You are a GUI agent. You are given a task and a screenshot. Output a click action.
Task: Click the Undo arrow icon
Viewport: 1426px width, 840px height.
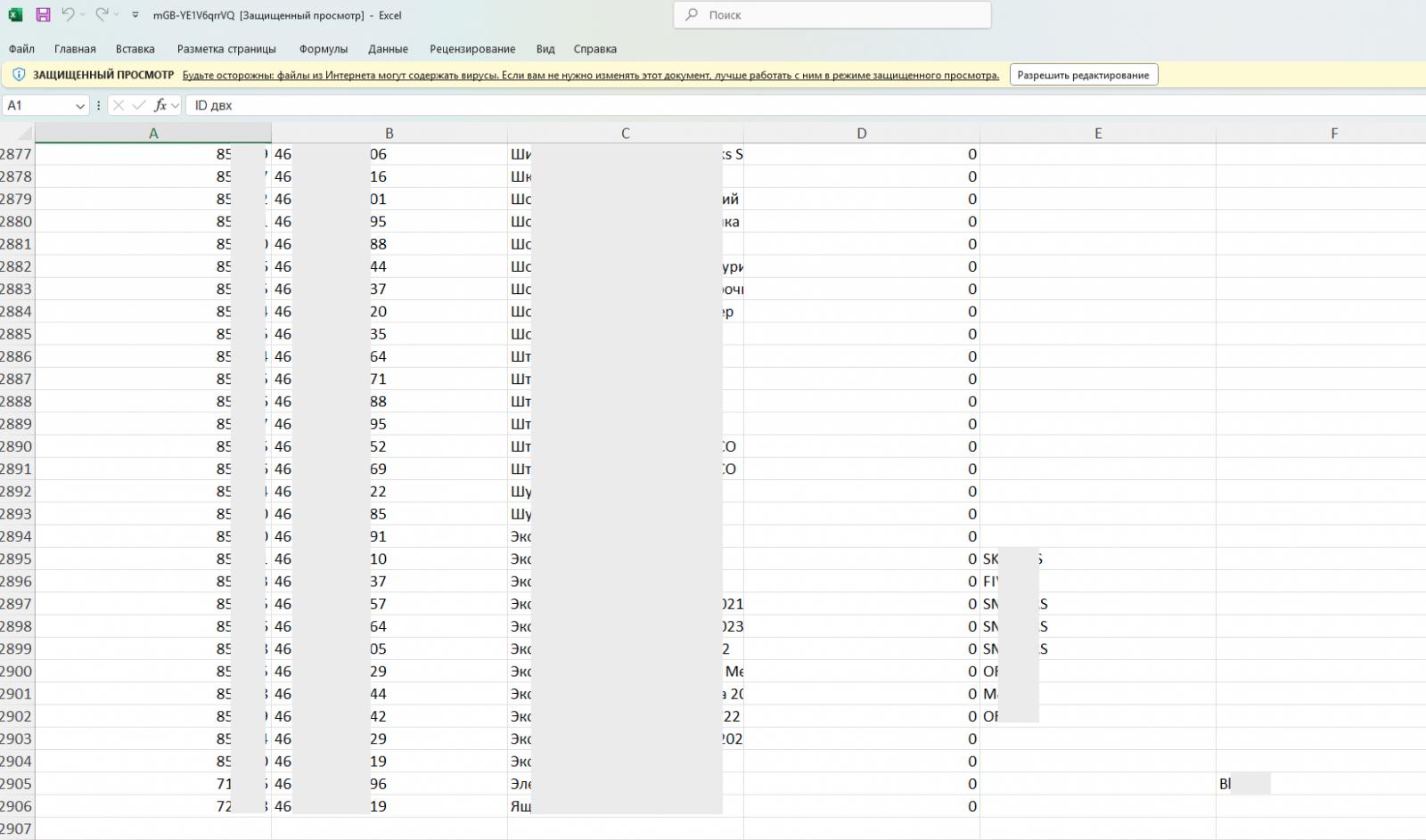pyautogui.click(x=68, y=15)
